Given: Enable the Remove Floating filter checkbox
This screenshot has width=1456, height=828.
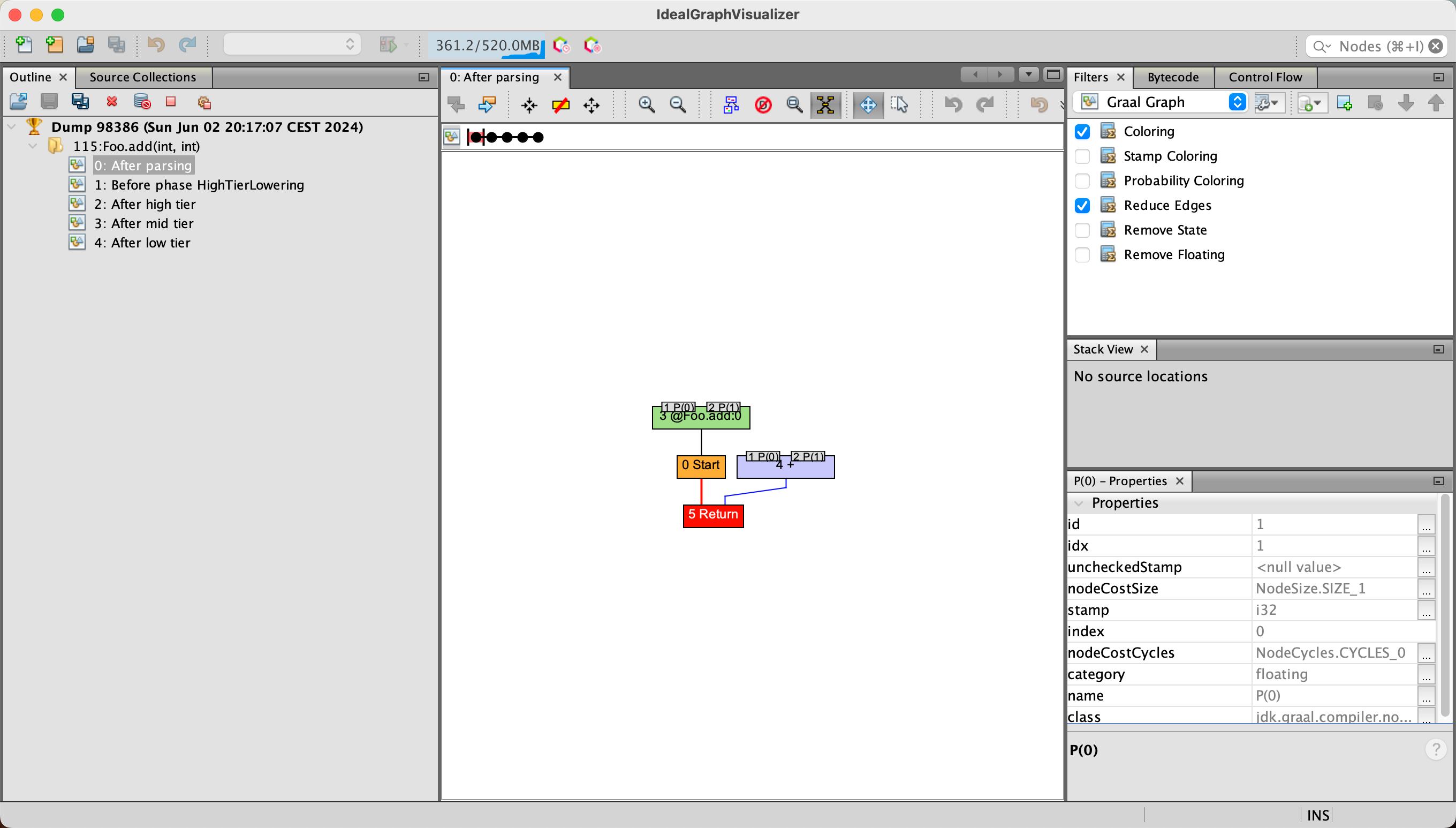Looking at the screenshot, I should (1082, 255).
